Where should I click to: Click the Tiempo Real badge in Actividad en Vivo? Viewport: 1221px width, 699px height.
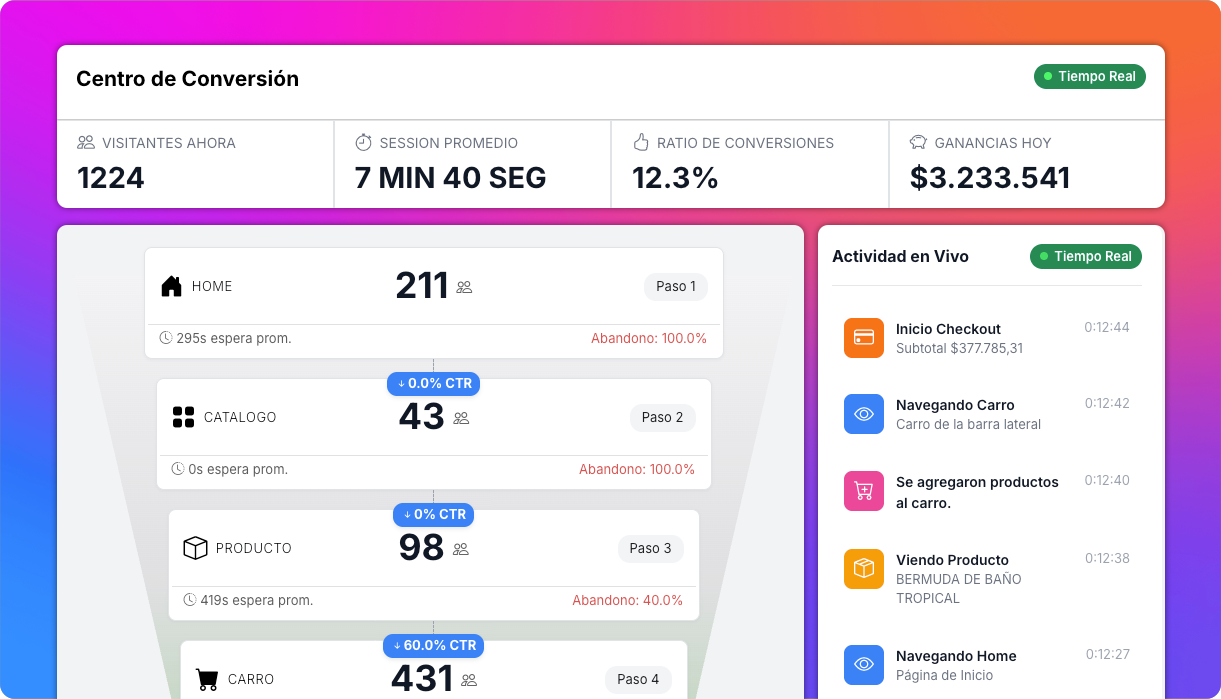pos(1086,257)
